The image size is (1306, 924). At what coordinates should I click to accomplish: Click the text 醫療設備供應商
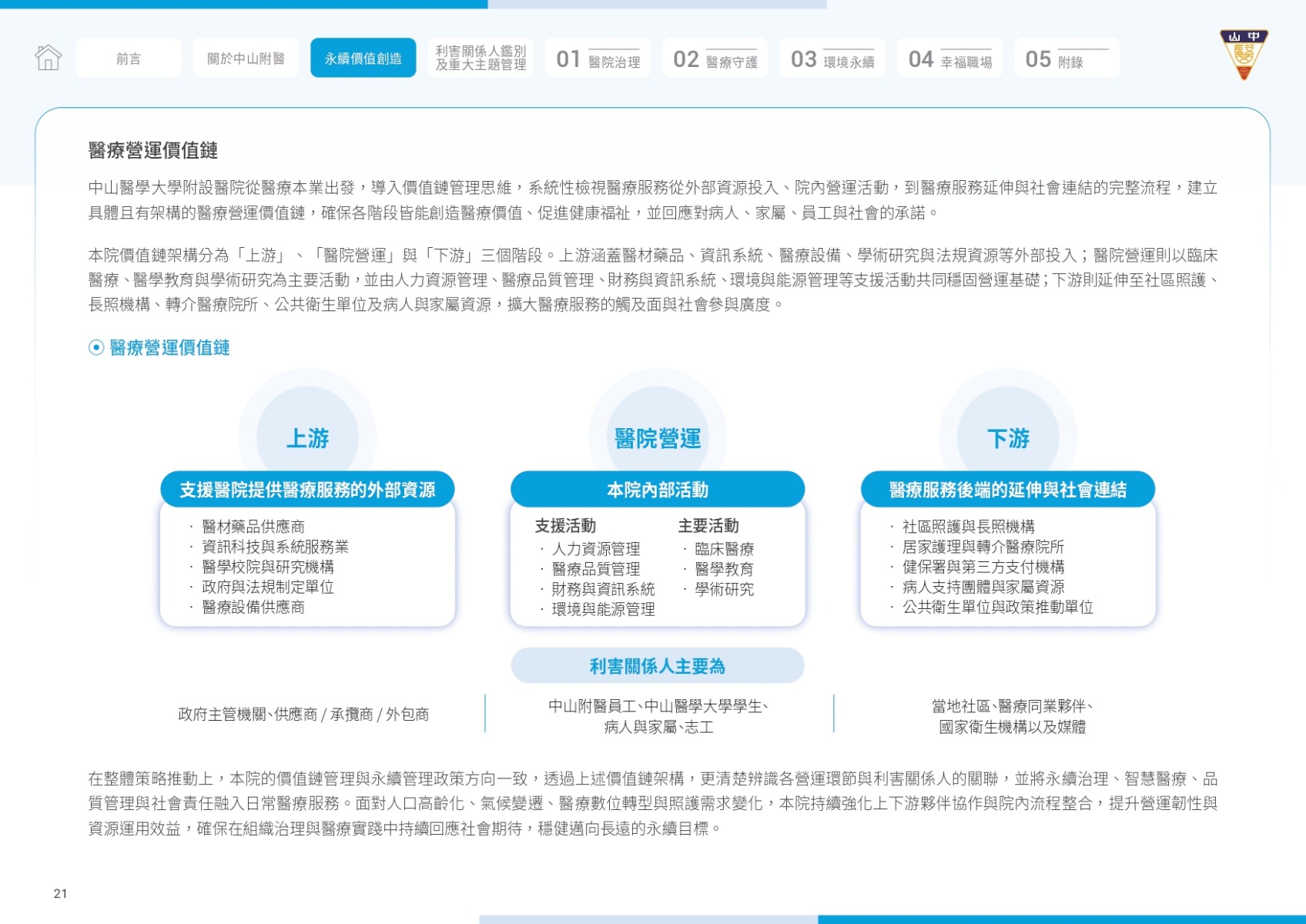point(253,607)
